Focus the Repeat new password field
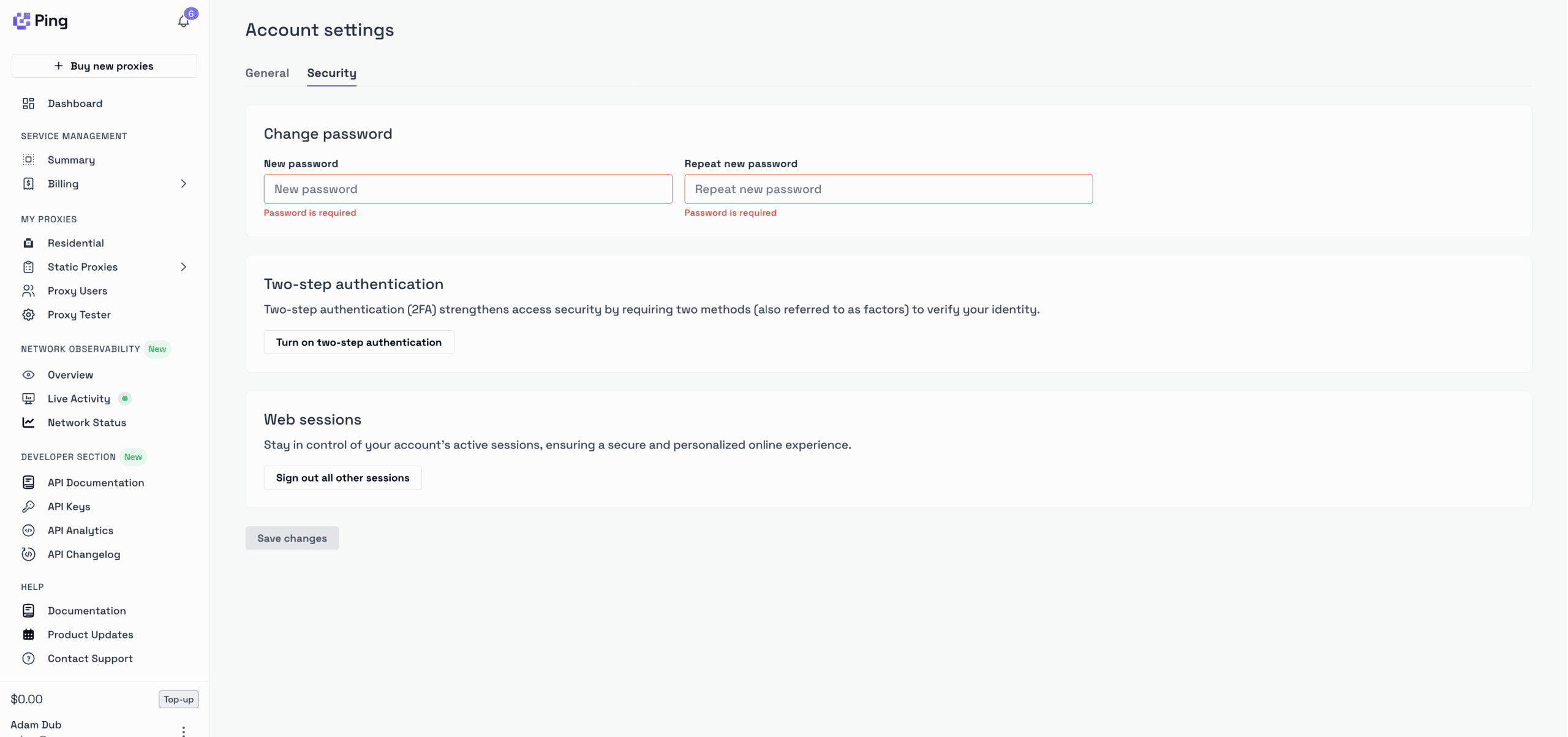The height and width of the screenshot is (737, 1568). pos(888,189)
